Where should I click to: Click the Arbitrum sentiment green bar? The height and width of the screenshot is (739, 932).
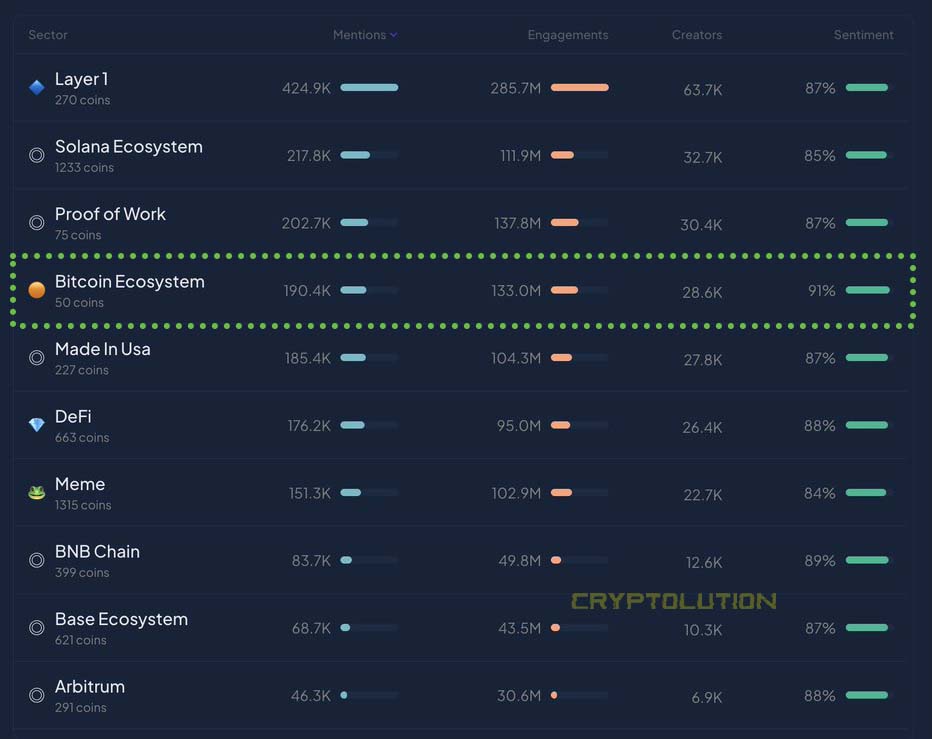coord(867,695)
